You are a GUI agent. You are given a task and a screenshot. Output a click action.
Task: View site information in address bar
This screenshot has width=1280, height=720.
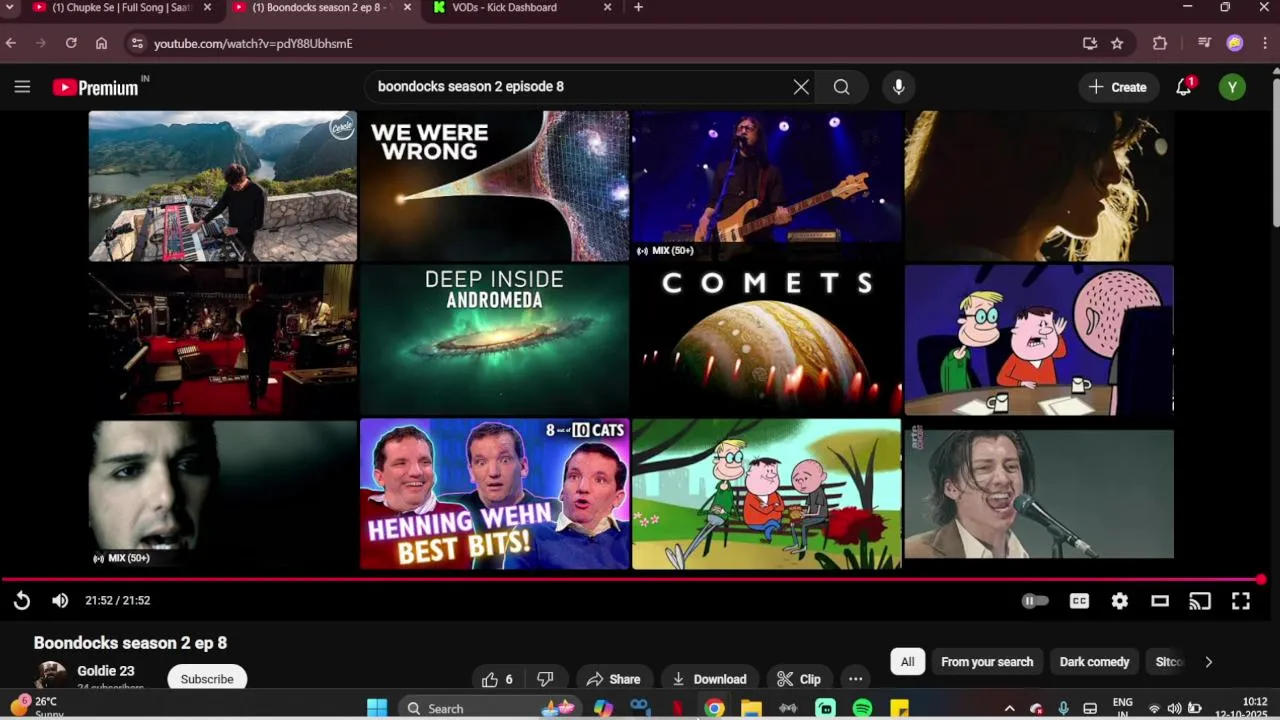(137, 43)
